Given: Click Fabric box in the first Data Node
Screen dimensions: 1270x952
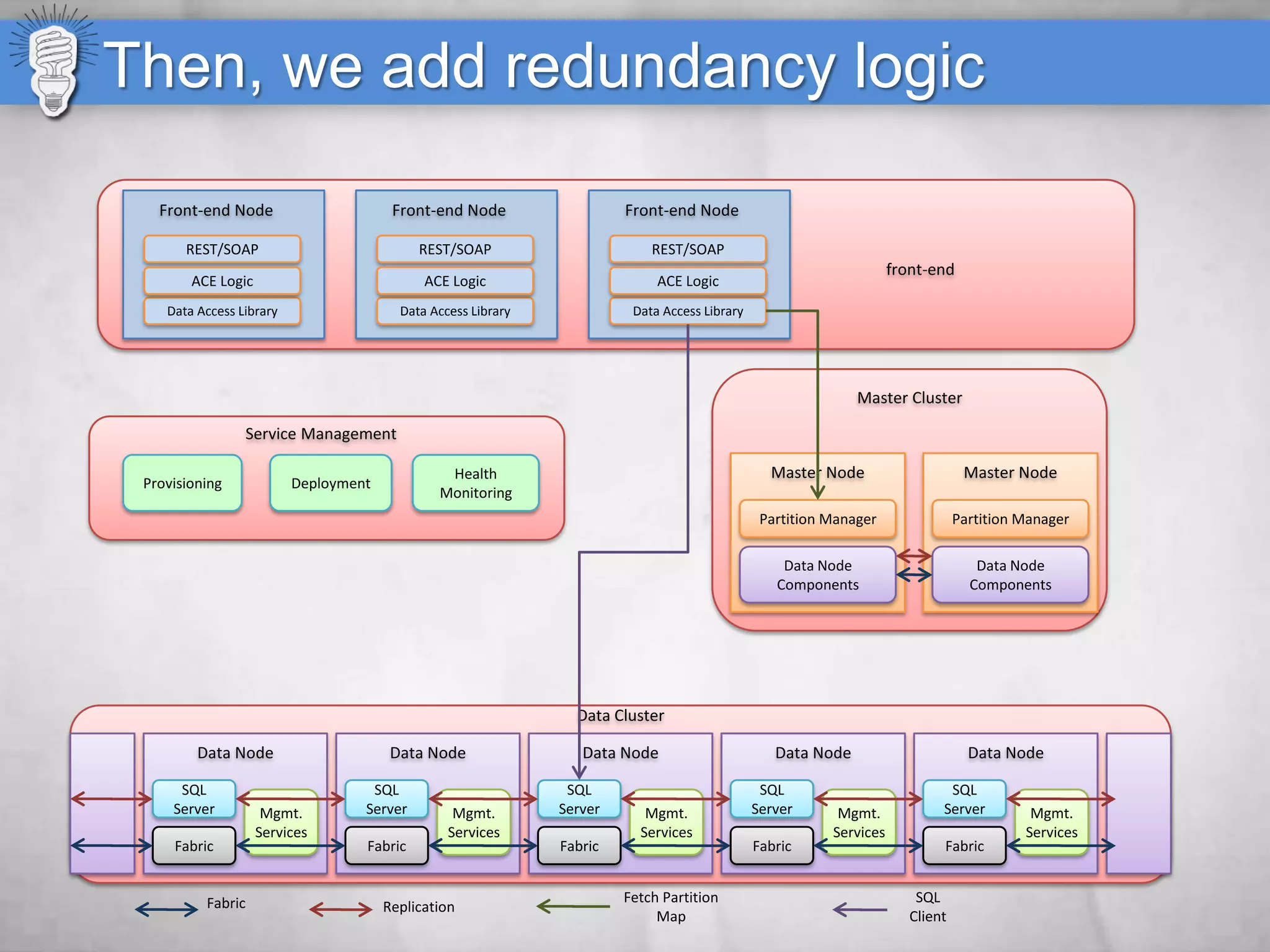Looking at the screenshot, I should (x=194, y=845).
